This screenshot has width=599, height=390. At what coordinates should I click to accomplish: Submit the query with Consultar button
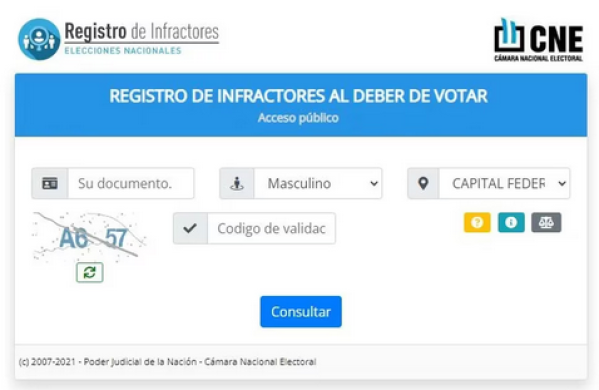301,312
